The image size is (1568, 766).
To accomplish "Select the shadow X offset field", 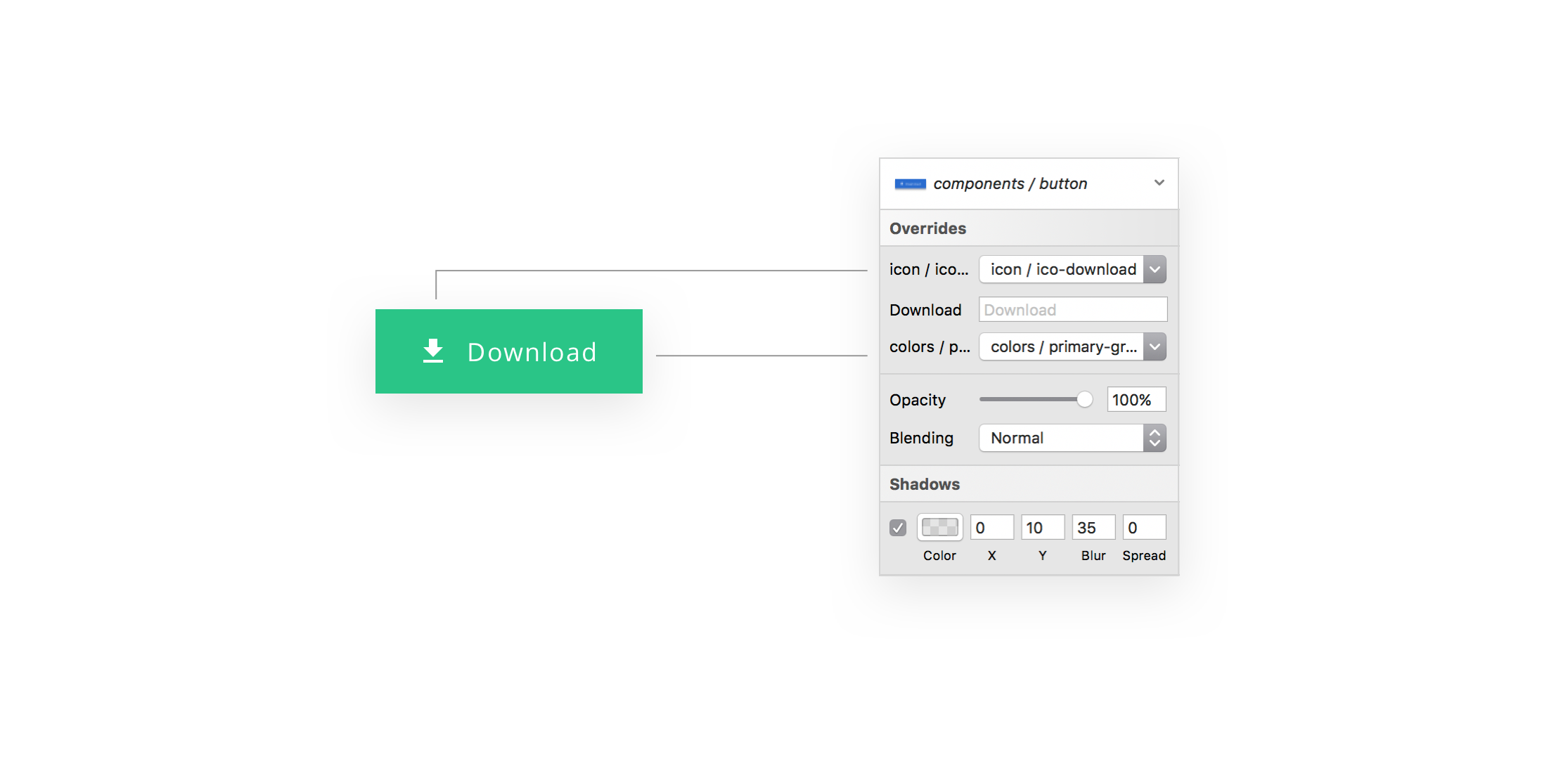I will click(991, 526).
